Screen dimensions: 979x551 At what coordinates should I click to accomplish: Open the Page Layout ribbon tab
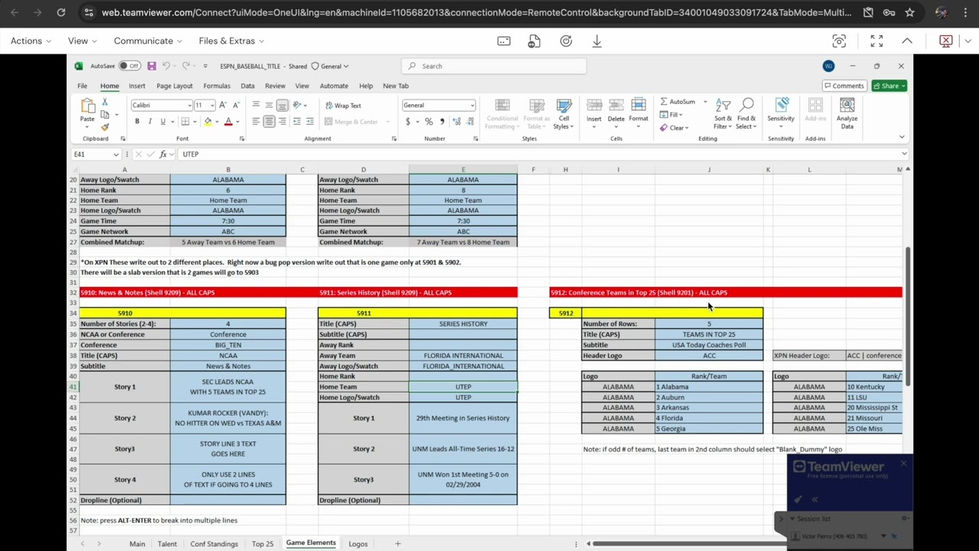(x=174, y=86)
